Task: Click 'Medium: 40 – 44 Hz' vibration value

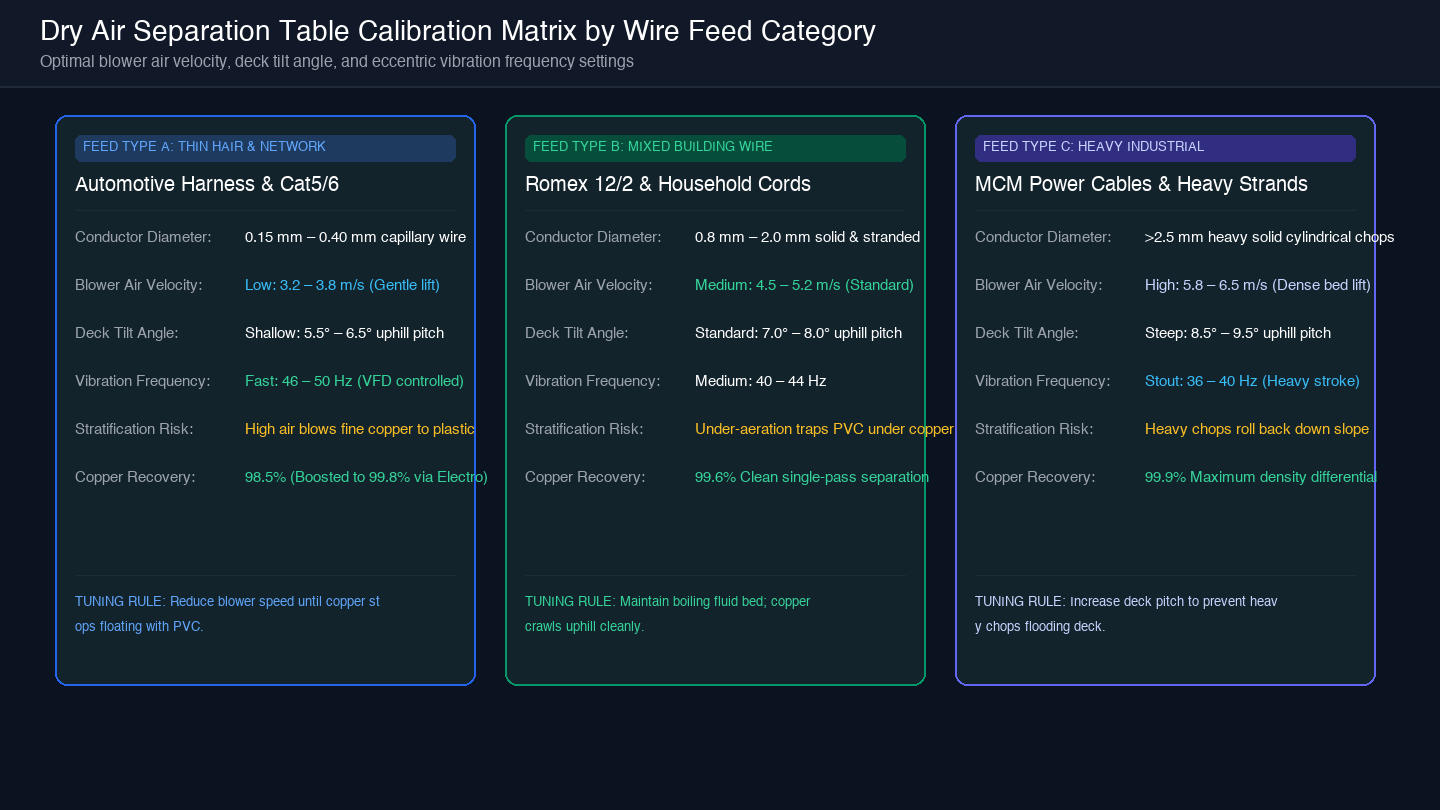Action: [x=760, y=381]
